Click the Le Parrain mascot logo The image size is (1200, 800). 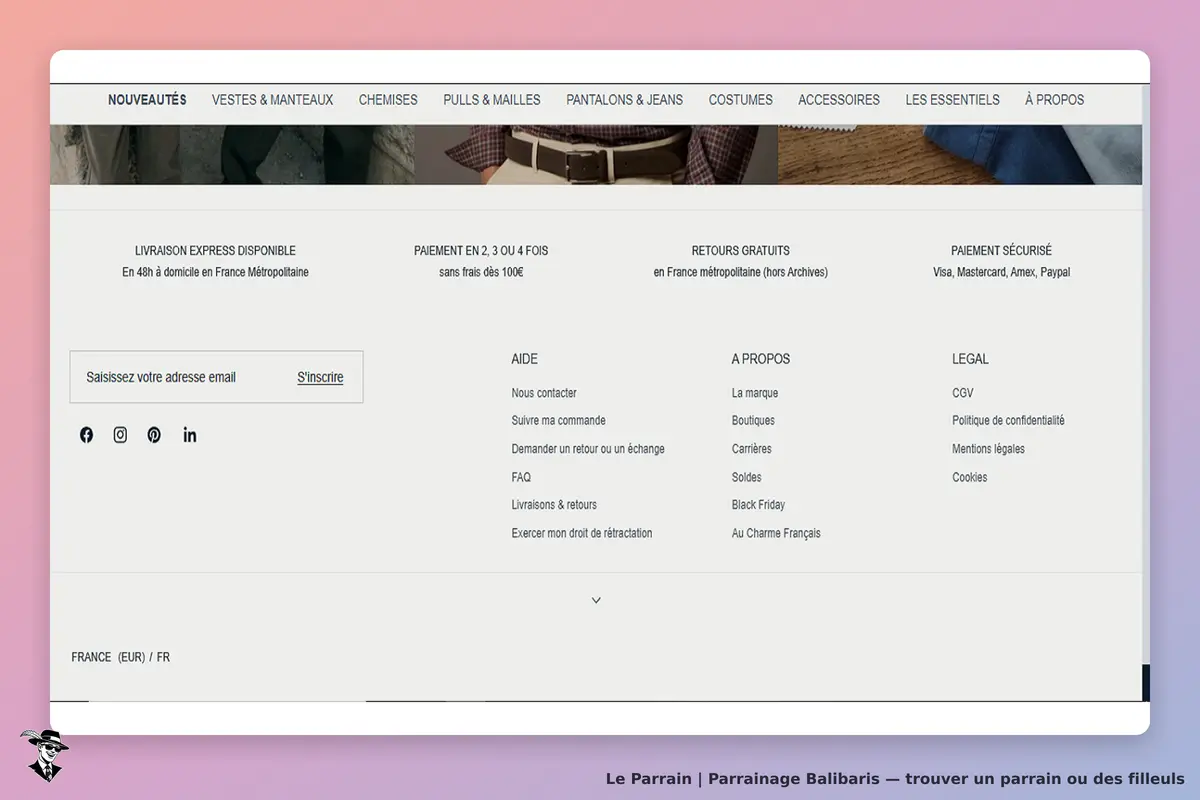(44, 755)
